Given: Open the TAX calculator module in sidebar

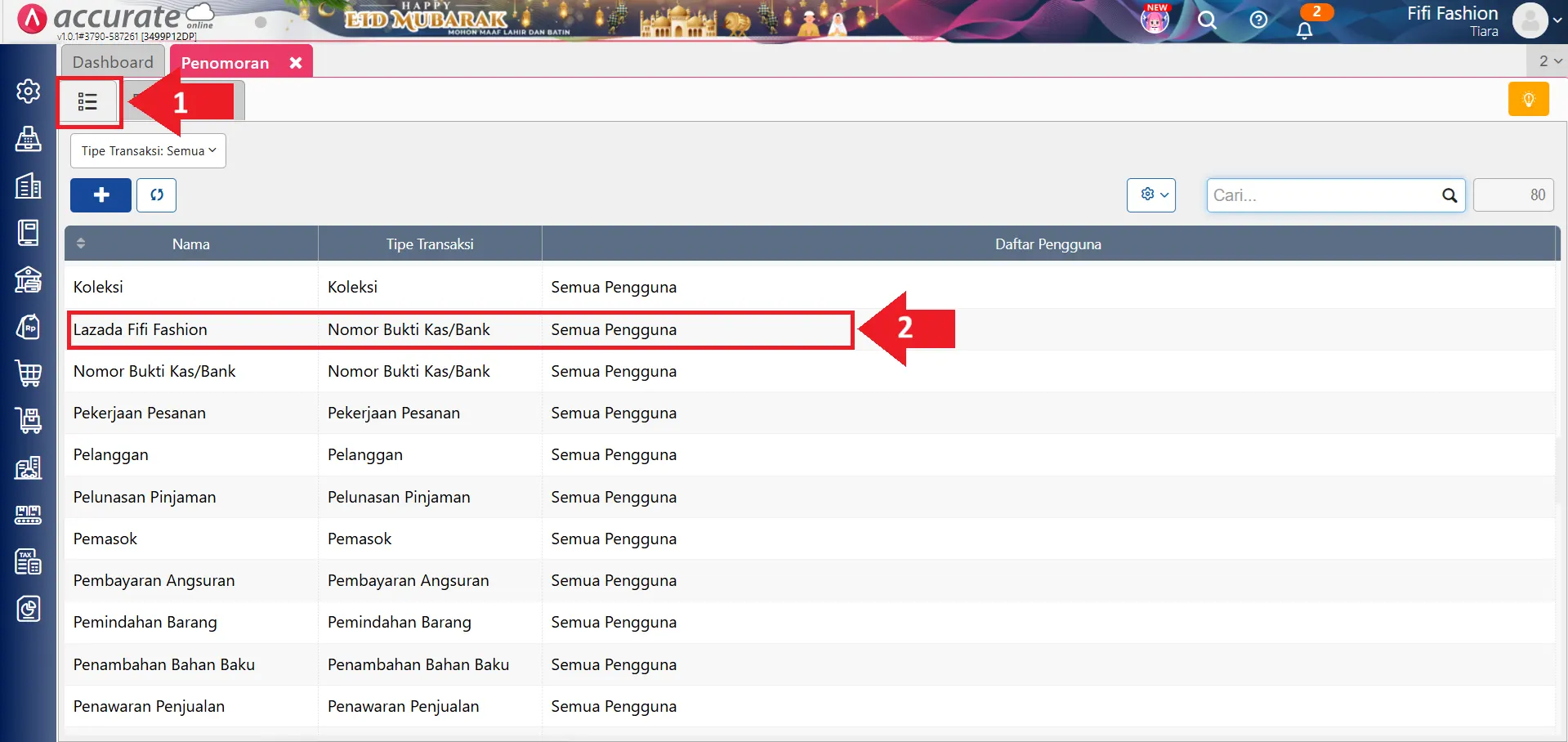Looking at the screenshot, I should (29, 561).
